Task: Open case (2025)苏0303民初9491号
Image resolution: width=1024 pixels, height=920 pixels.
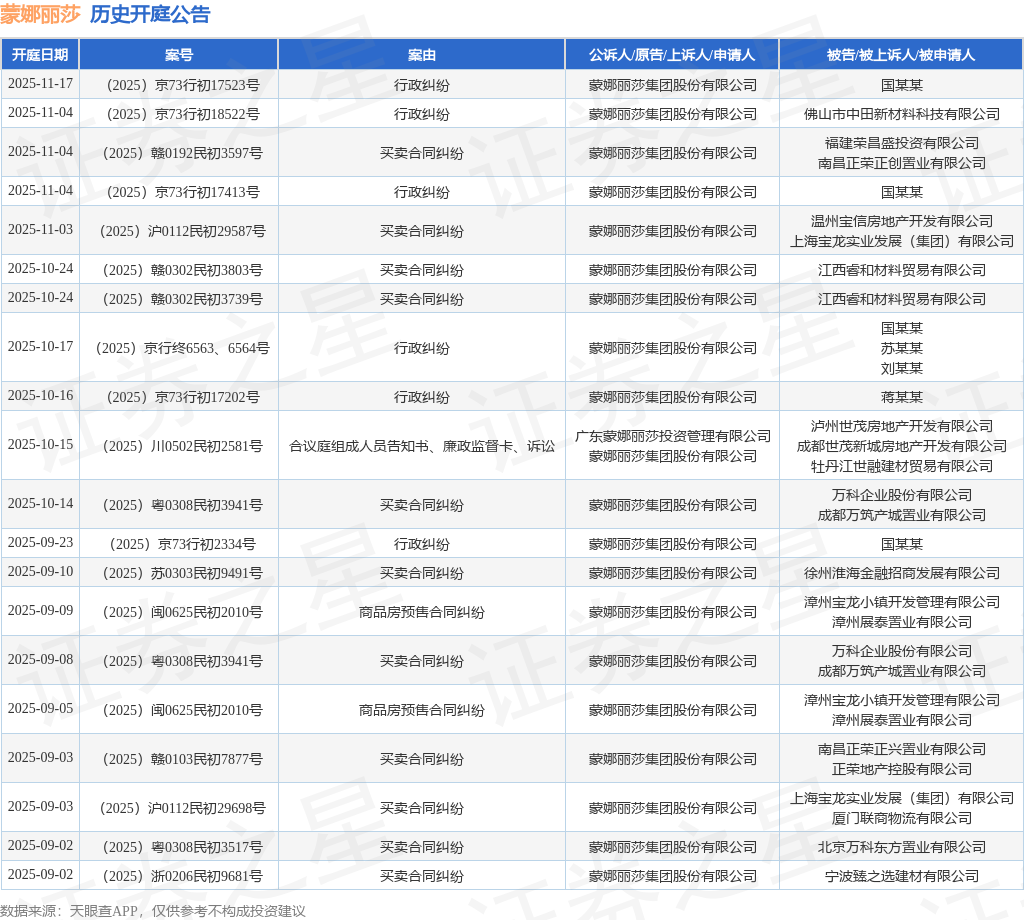Action: click(183, 573)
